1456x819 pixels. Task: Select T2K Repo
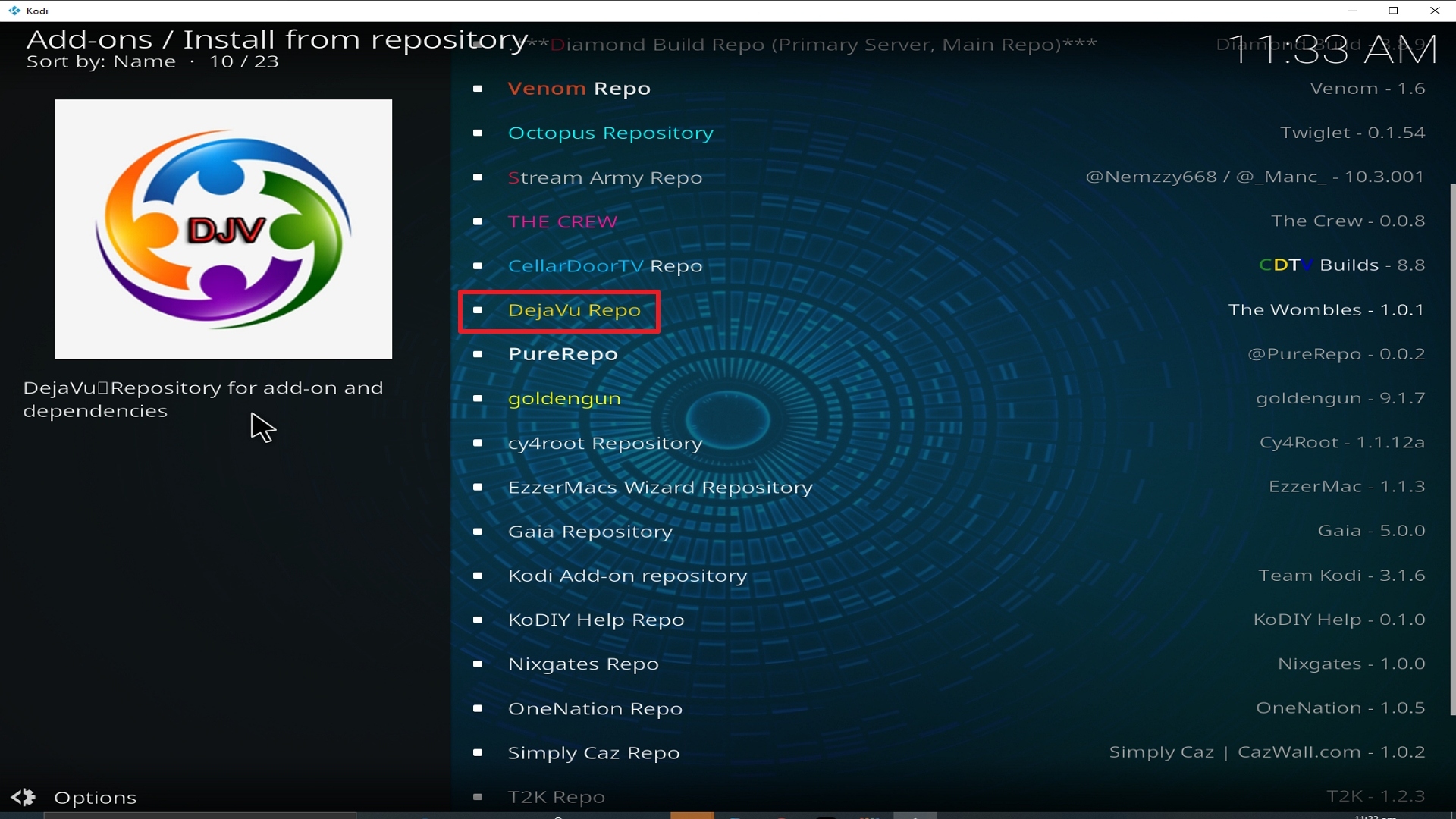click(x=557, y=797)
